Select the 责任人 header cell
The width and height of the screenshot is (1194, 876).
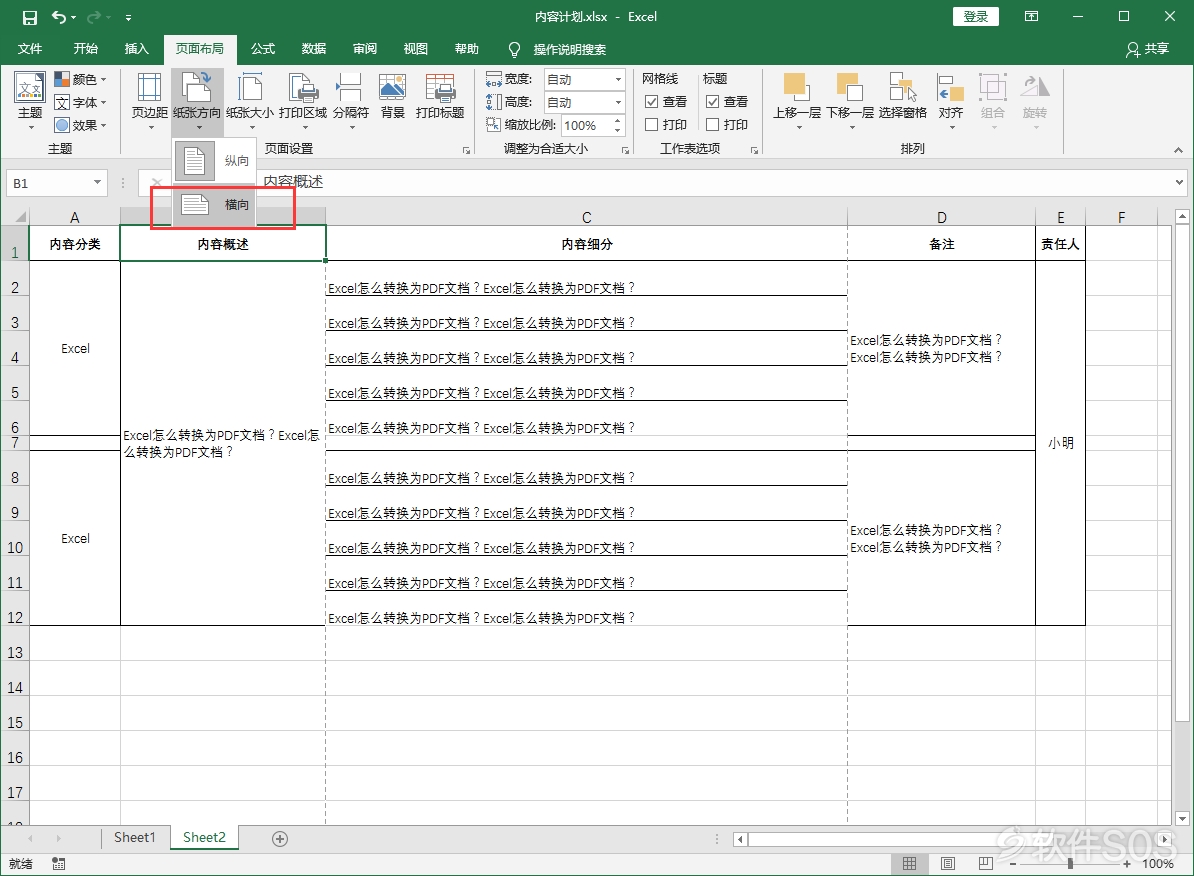1060,244
